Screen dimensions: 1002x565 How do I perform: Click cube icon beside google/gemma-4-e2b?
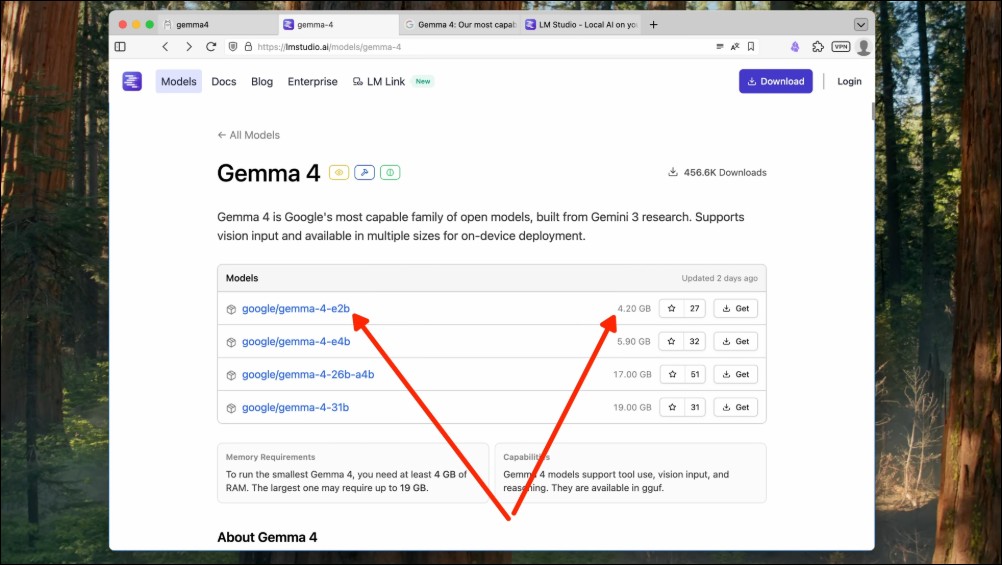click(231, 309)
